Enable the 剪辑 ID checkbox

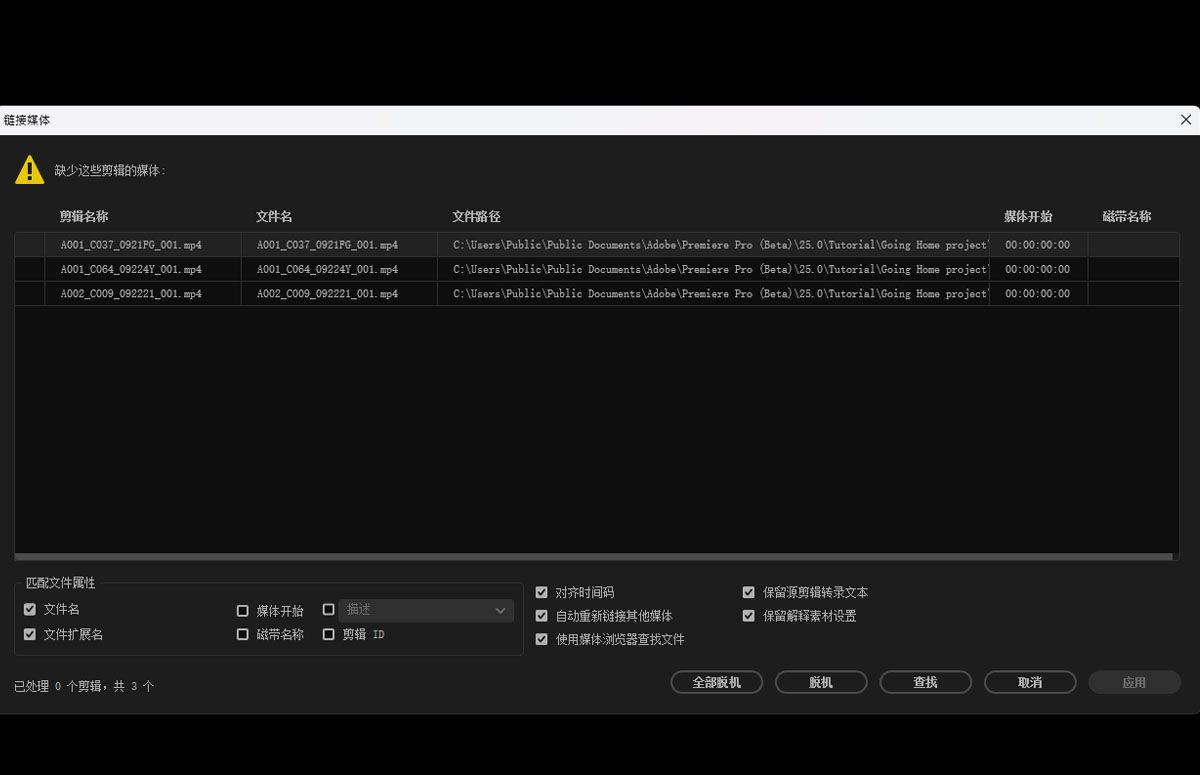328,634
